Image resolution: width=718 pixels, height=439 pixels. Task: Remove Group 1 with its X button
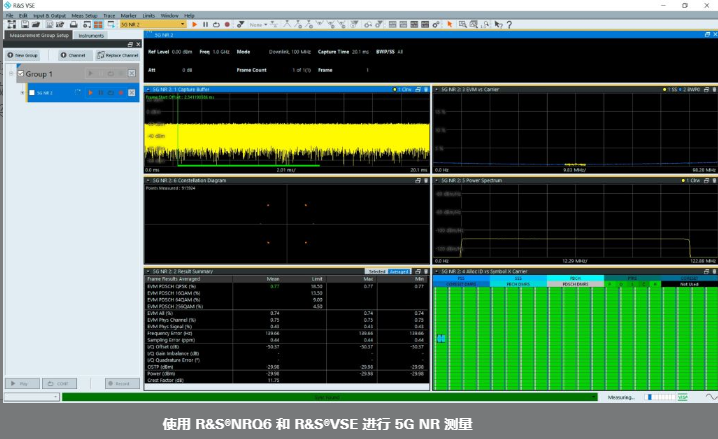tap(132, 73)
